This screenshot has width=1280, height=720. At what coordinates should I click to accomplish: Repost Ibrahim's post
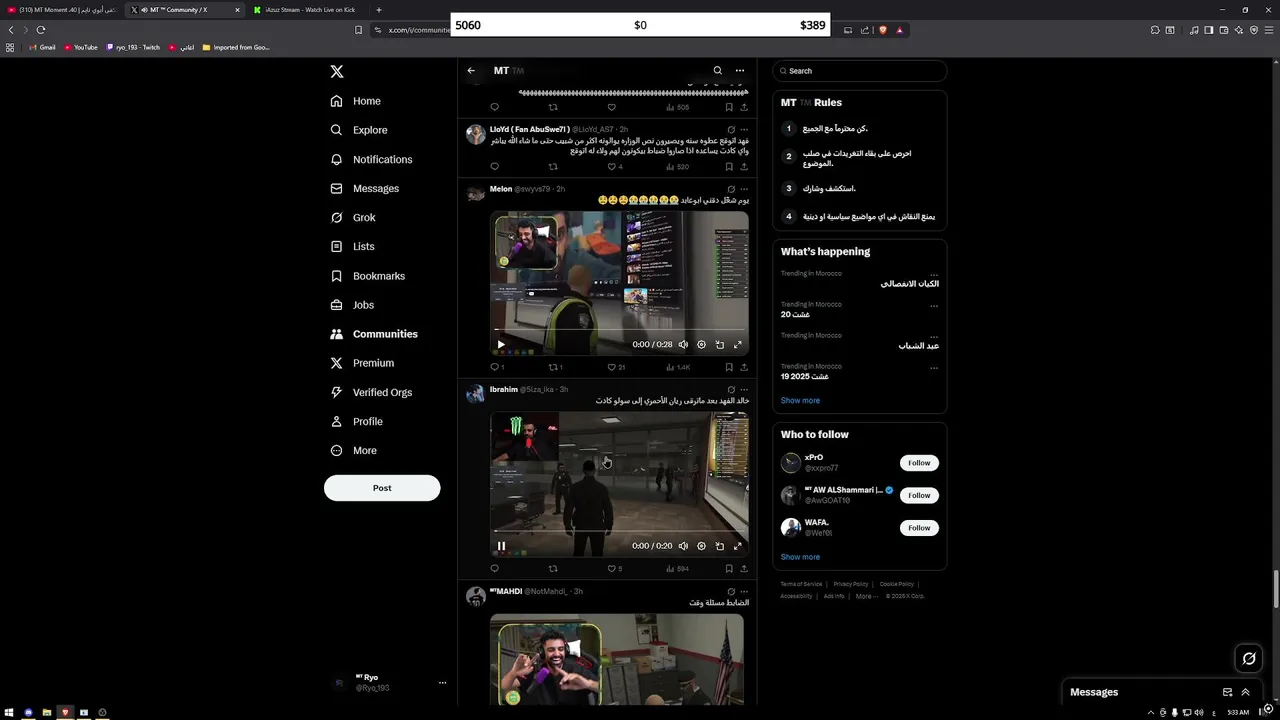[552, 569]
